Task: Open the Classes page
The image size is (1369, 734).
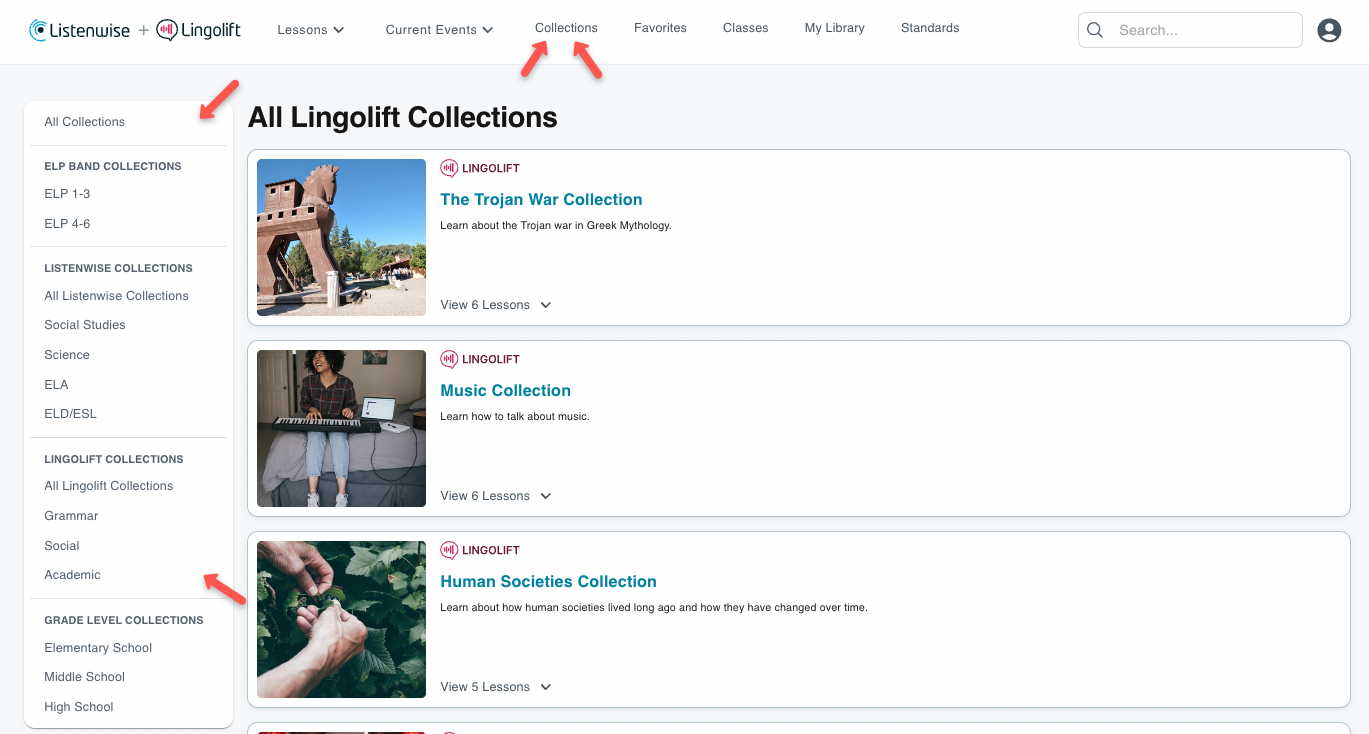Action: pos(746,28)
